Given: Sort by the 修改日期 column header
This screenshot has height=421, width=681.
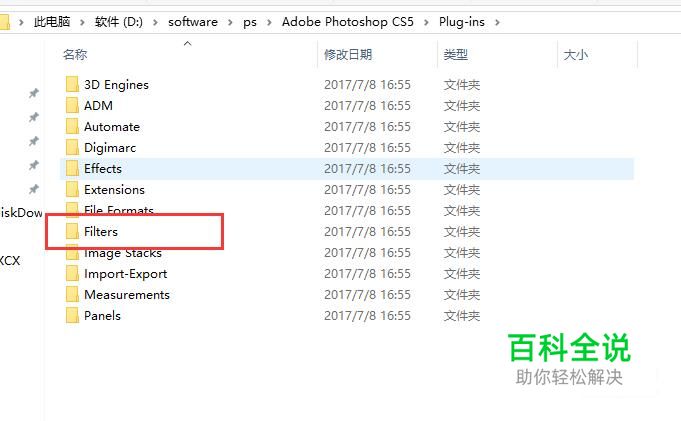Looking at the screenshot, I should (348, 55).
